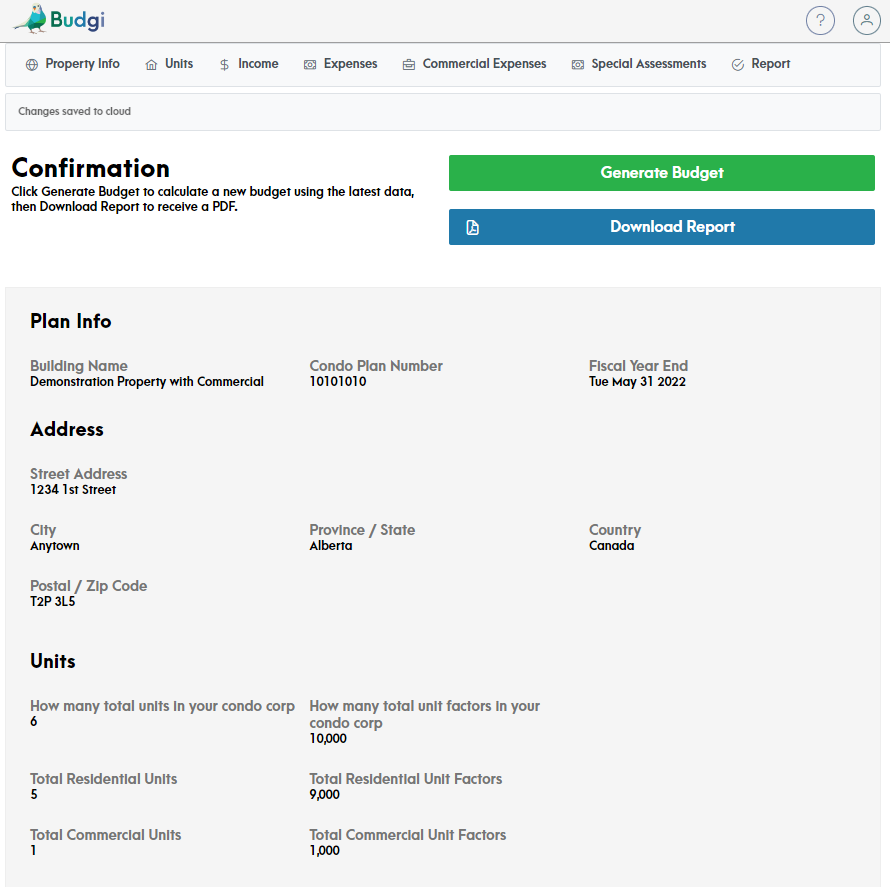Screen dimensions: 890x887
Task: Click the briefcase icon beside Commercial Expenses
Action: [x=409, y=65]
